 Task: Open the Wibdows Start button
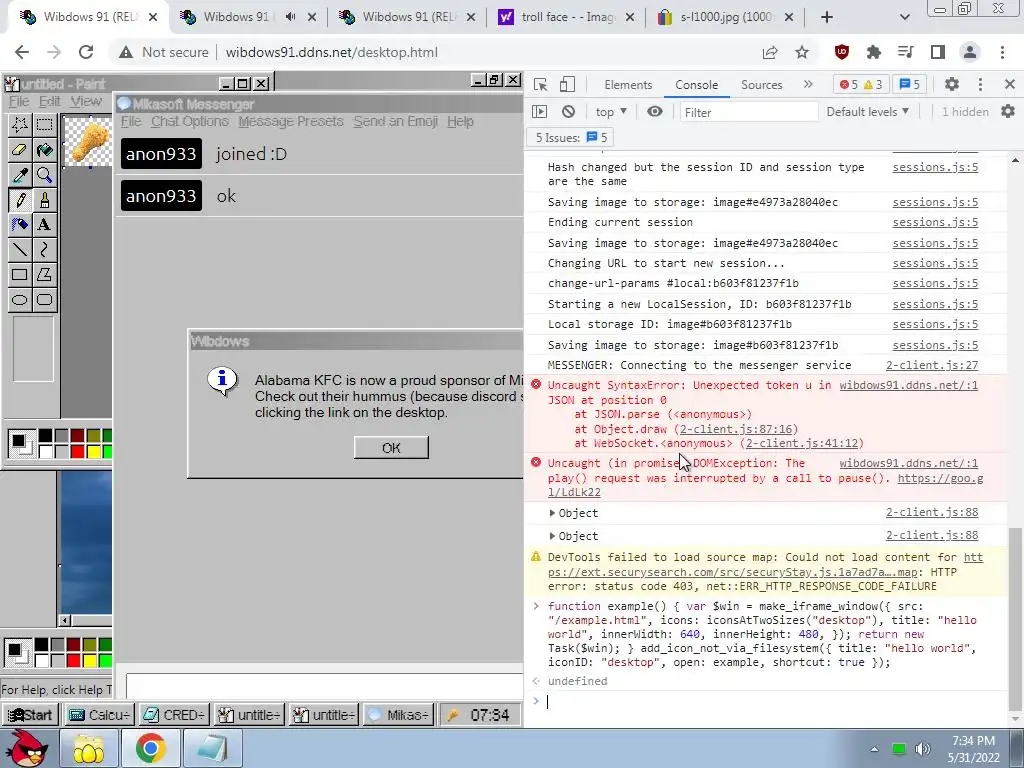pyautogui.click(x=31, y=715)
